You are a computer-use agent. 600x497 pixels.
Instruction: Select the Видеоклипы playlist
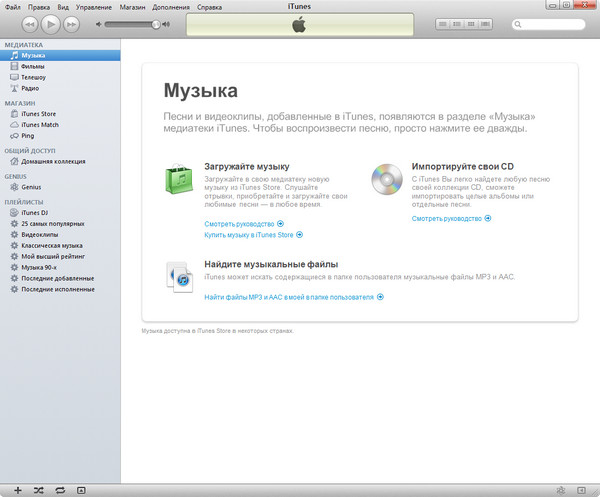[60, 235]
